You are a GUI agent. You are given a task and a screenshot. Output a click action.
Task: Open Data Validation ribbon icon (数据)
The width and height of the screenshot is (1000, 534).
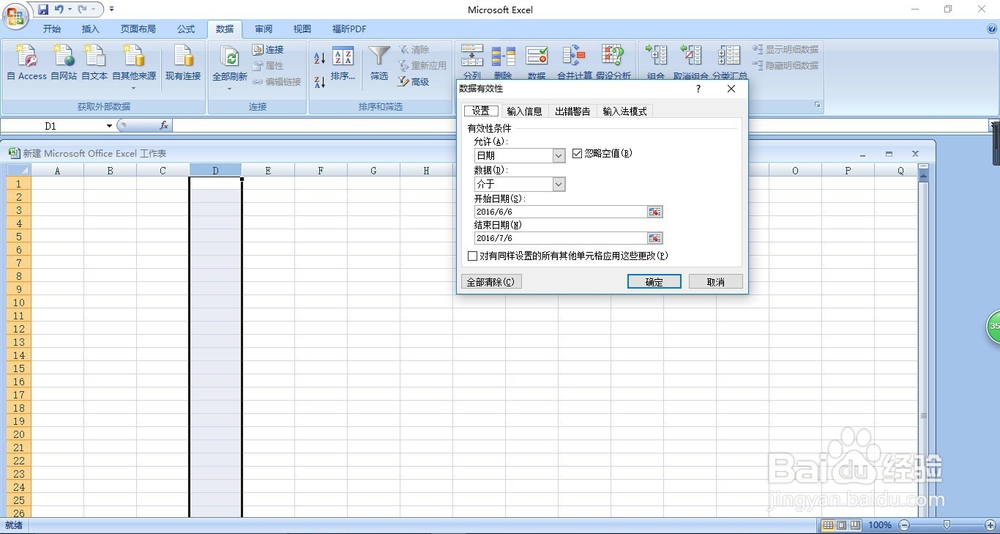tap(537, 62)
